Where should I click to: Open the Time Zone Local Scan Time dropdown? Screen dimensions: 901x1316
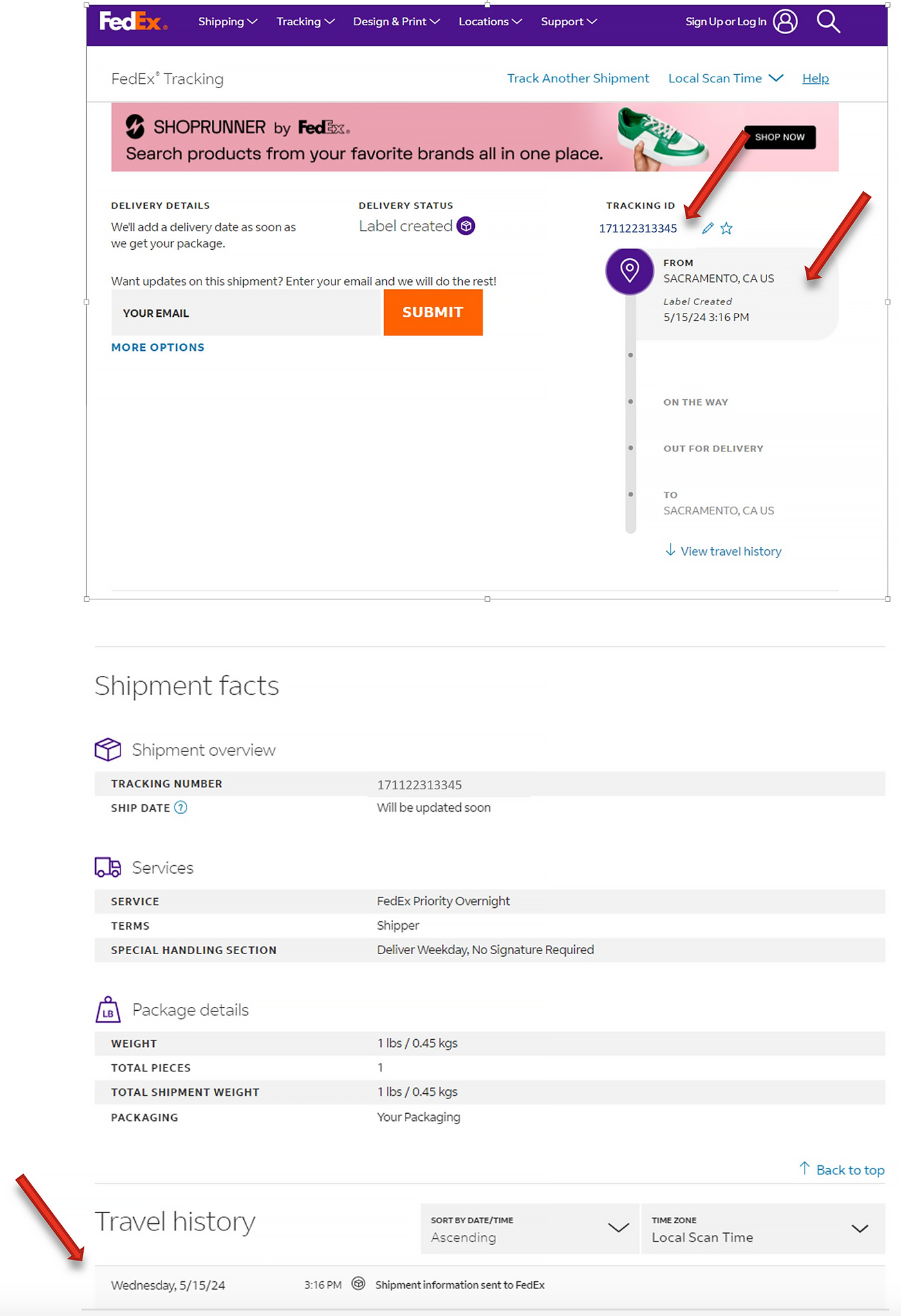click(x=763, y=1228)
